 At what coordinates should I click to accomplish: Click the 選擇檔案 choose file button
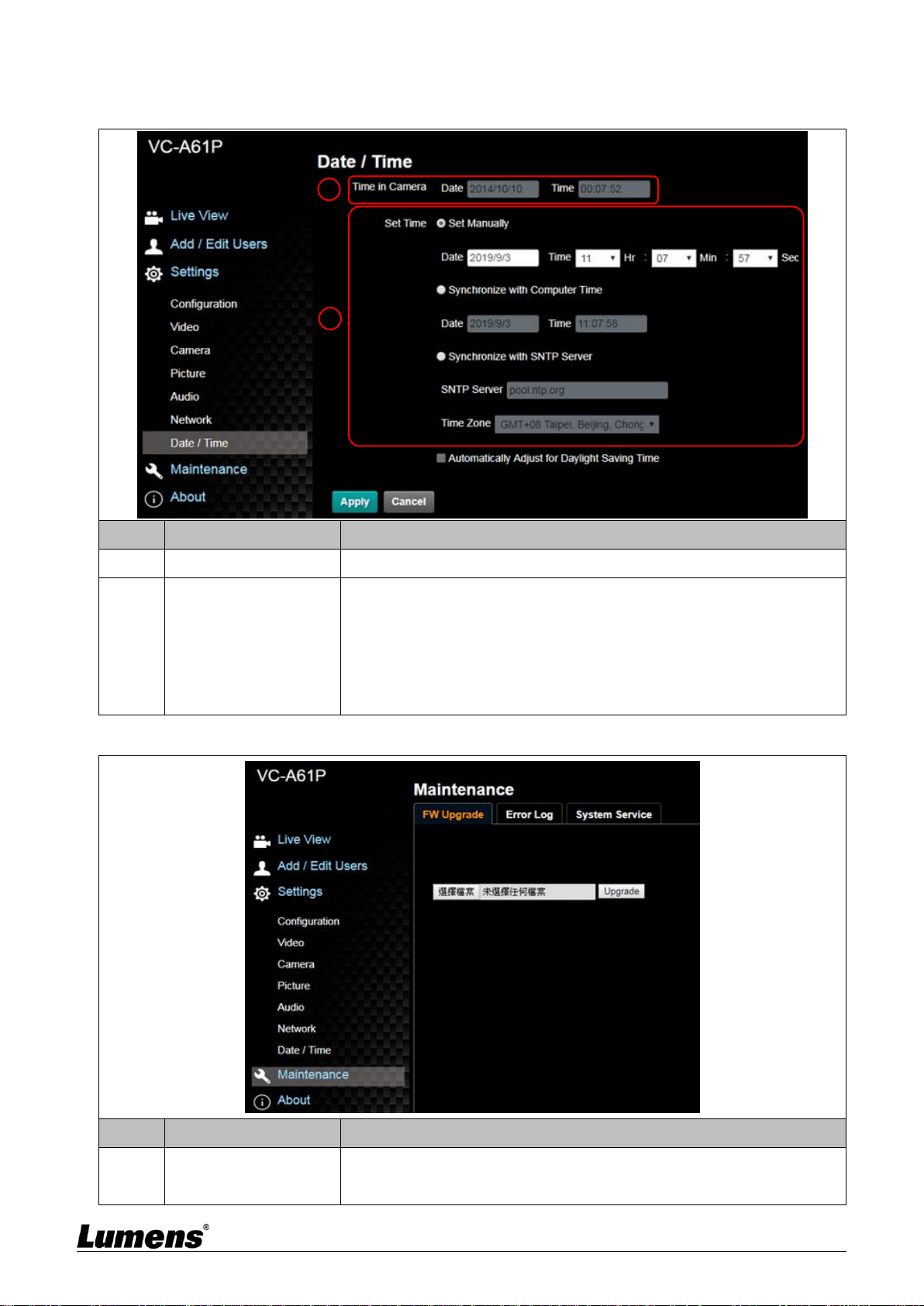click(456, 891)
